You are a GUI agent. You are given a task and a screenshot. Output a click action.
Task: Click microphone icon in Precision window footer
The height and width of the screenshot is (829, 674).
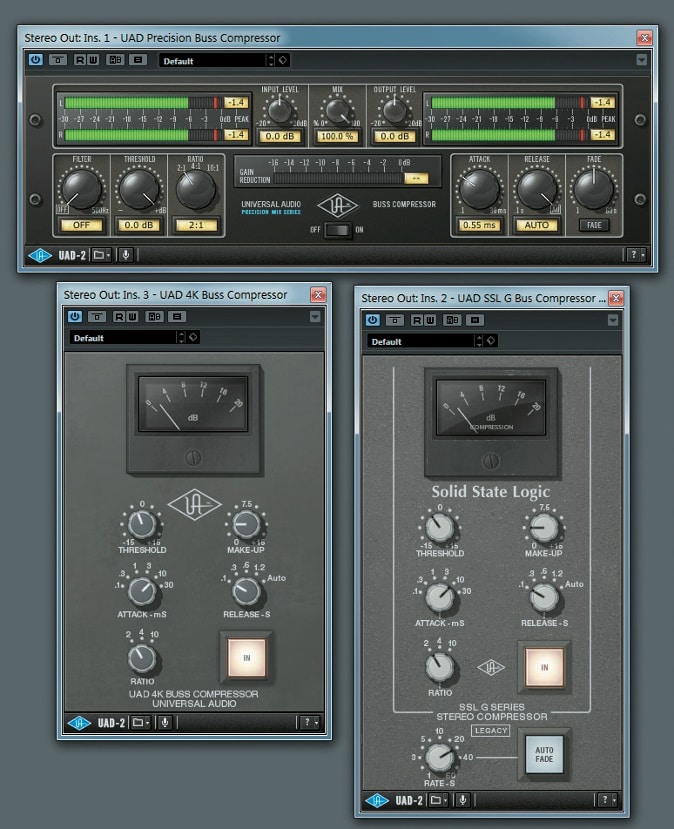[x=125, y=255]
